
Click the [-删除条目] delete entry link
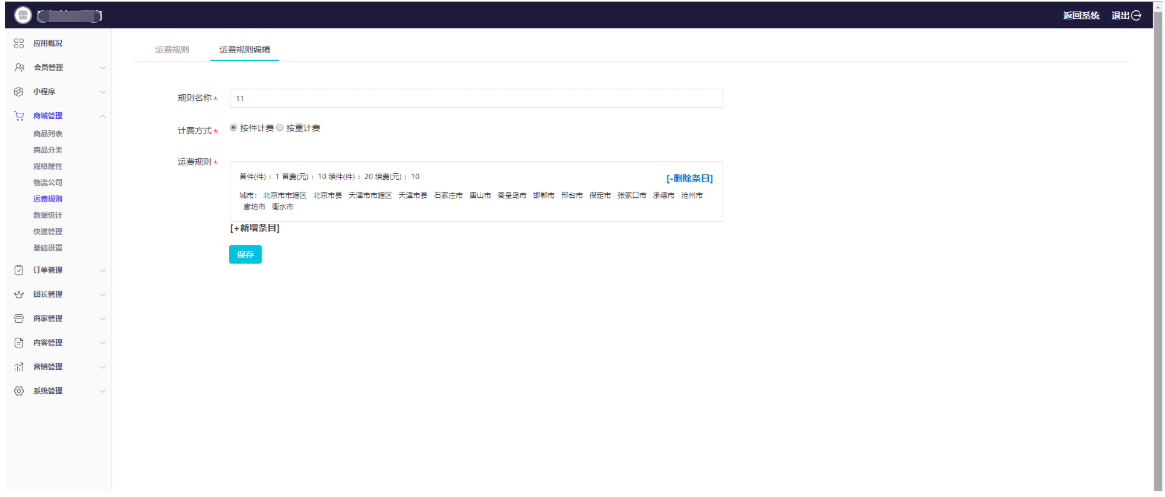click(689, 179)
